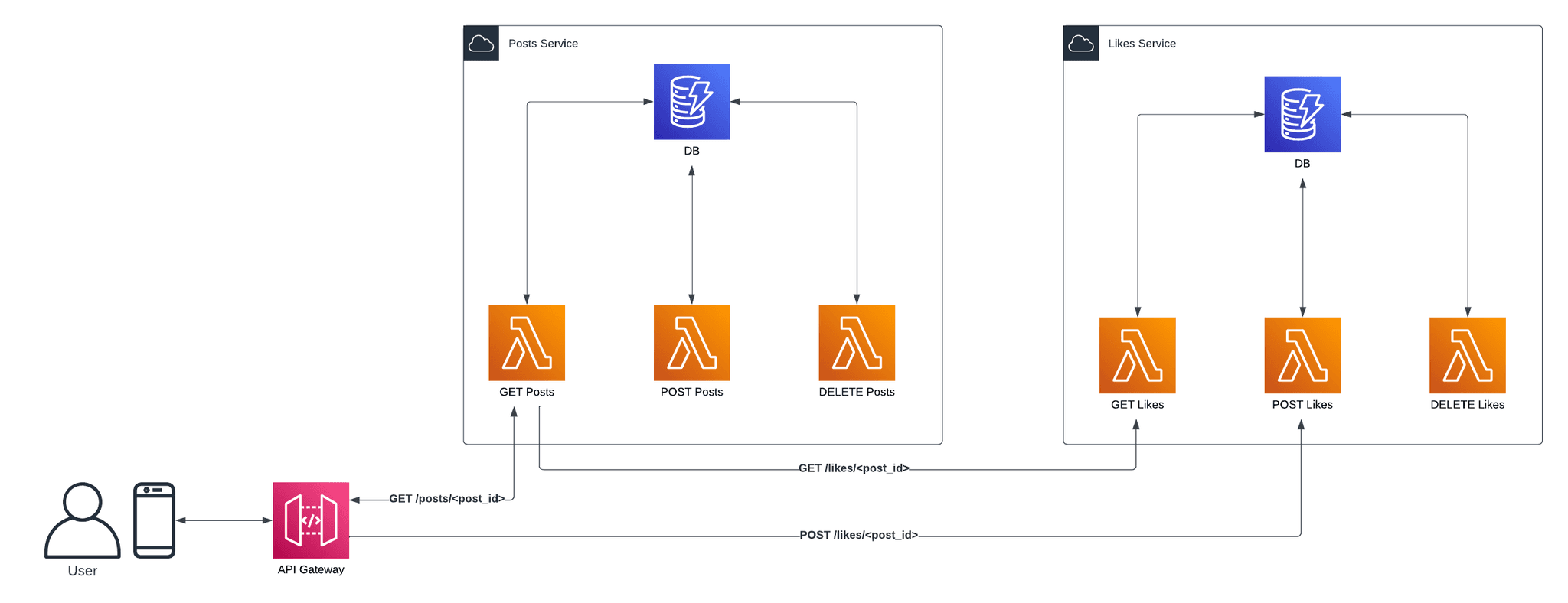Click the 'GET /posts/<post_id>' connector label

pos(447,499)
